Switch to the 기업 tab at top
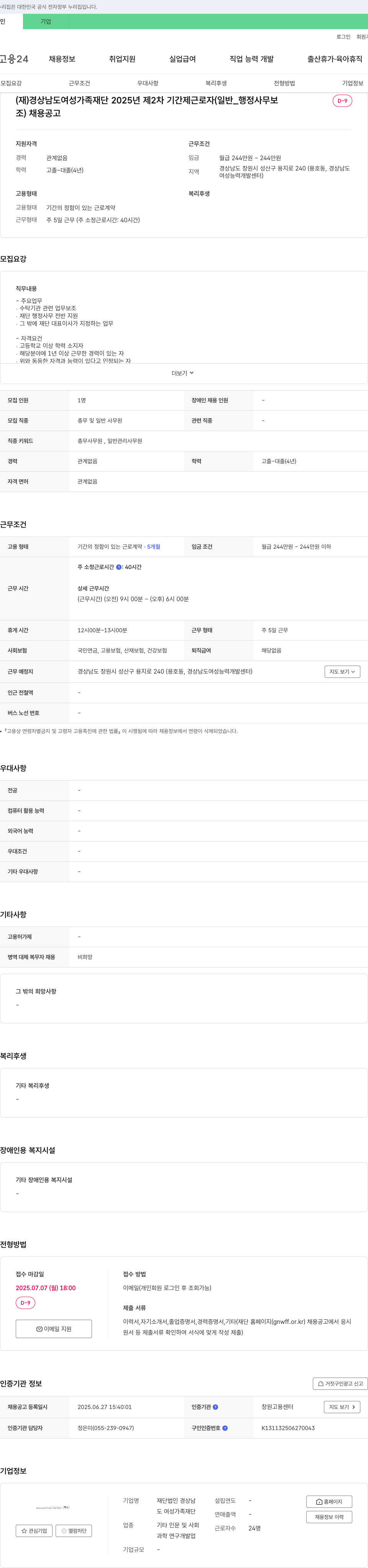The image size is (368, 1568). tap(46, 21)
